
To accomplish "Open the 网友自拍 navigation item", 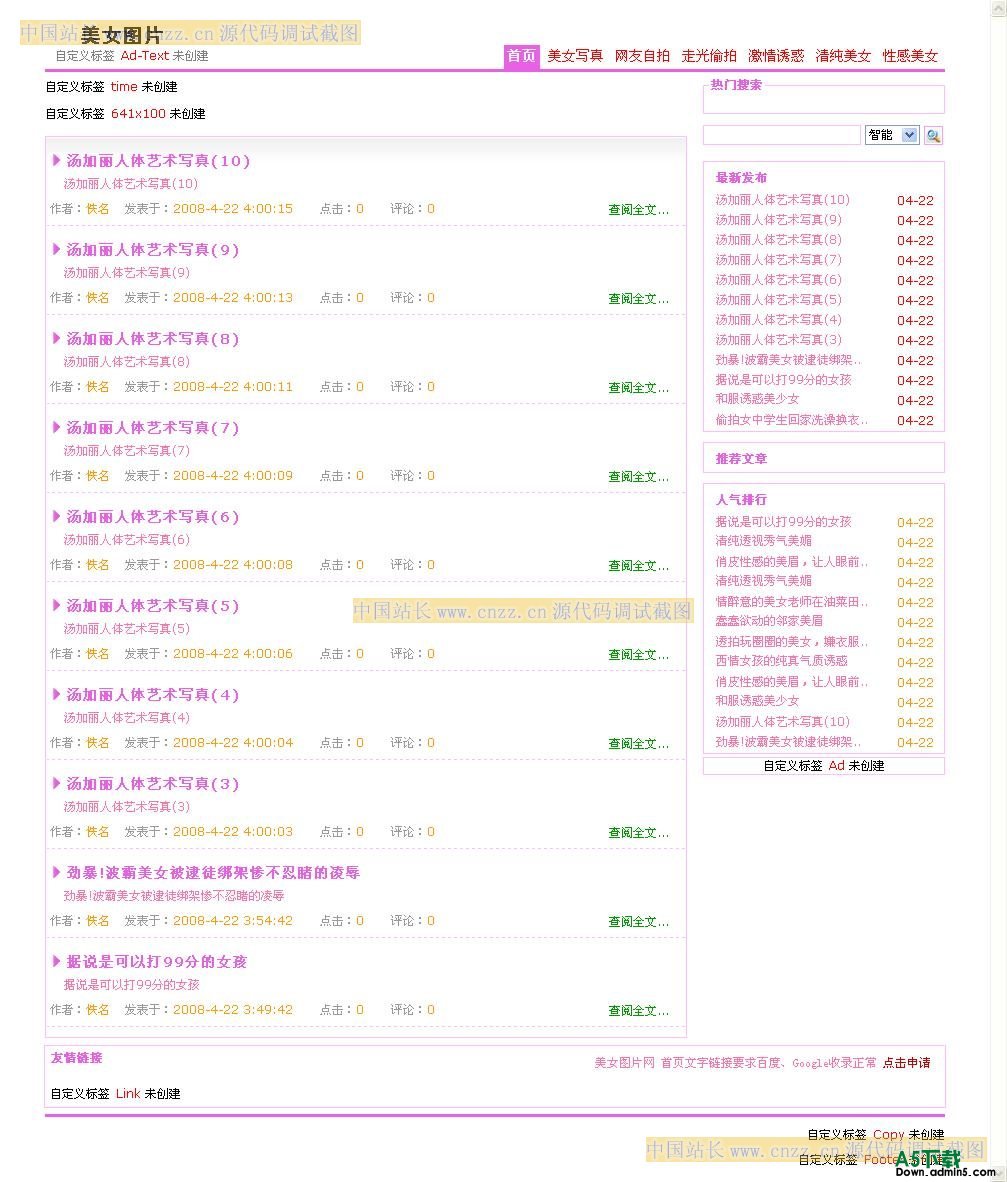I will (642, 56).
